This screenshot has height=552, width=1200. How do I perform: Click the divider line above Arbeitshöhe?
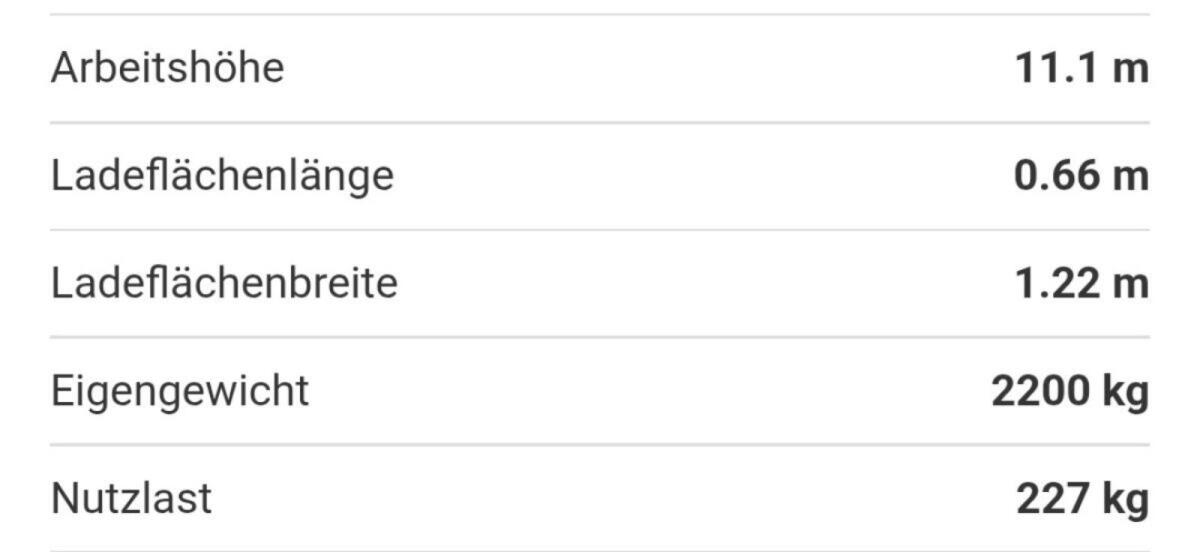tap(600, 14)
